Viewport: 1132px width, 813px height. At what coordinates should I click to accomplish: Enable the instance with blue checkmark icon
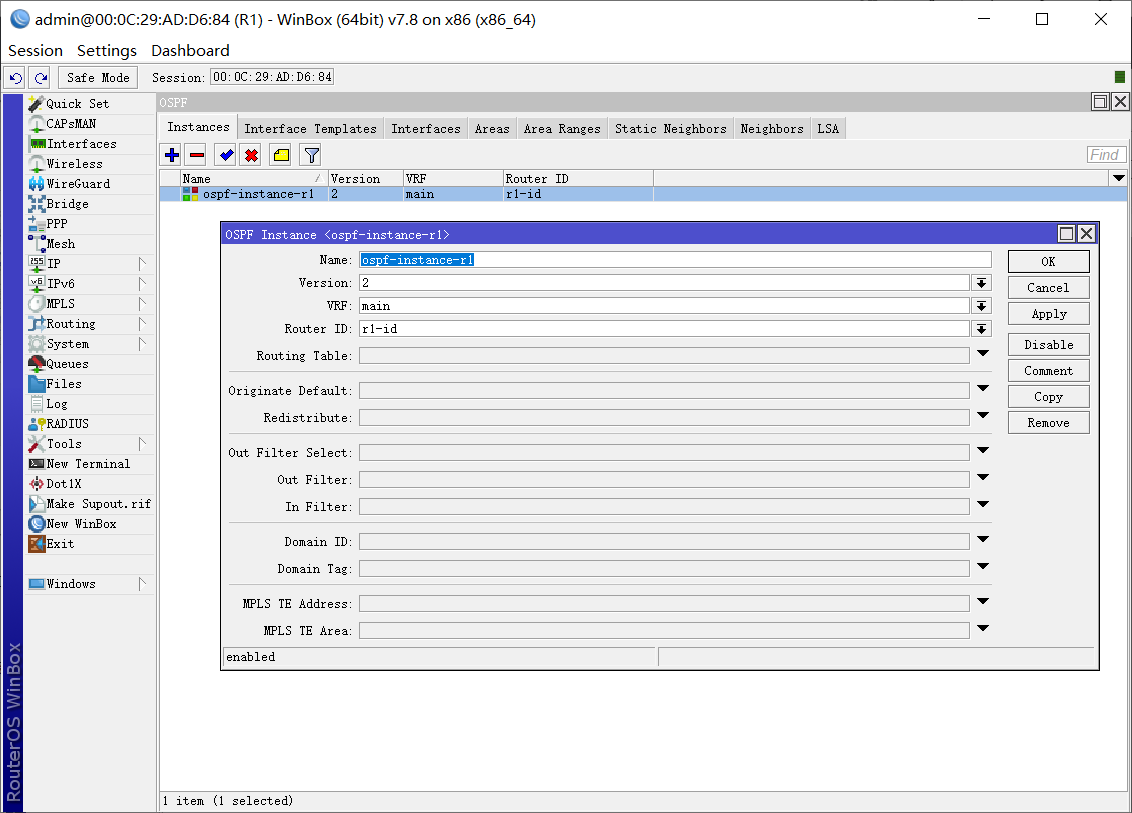coord(227,155)
